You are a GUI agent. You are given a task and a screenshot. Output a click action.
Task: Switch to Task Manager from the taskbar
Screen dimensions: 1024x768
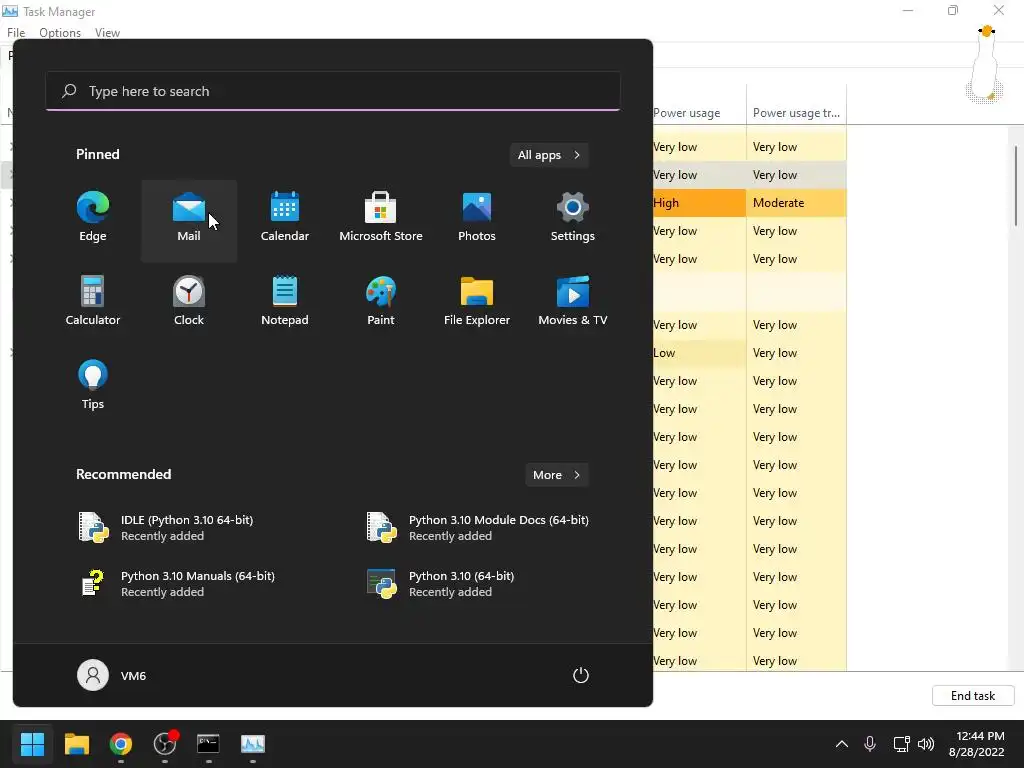[253, 744]
